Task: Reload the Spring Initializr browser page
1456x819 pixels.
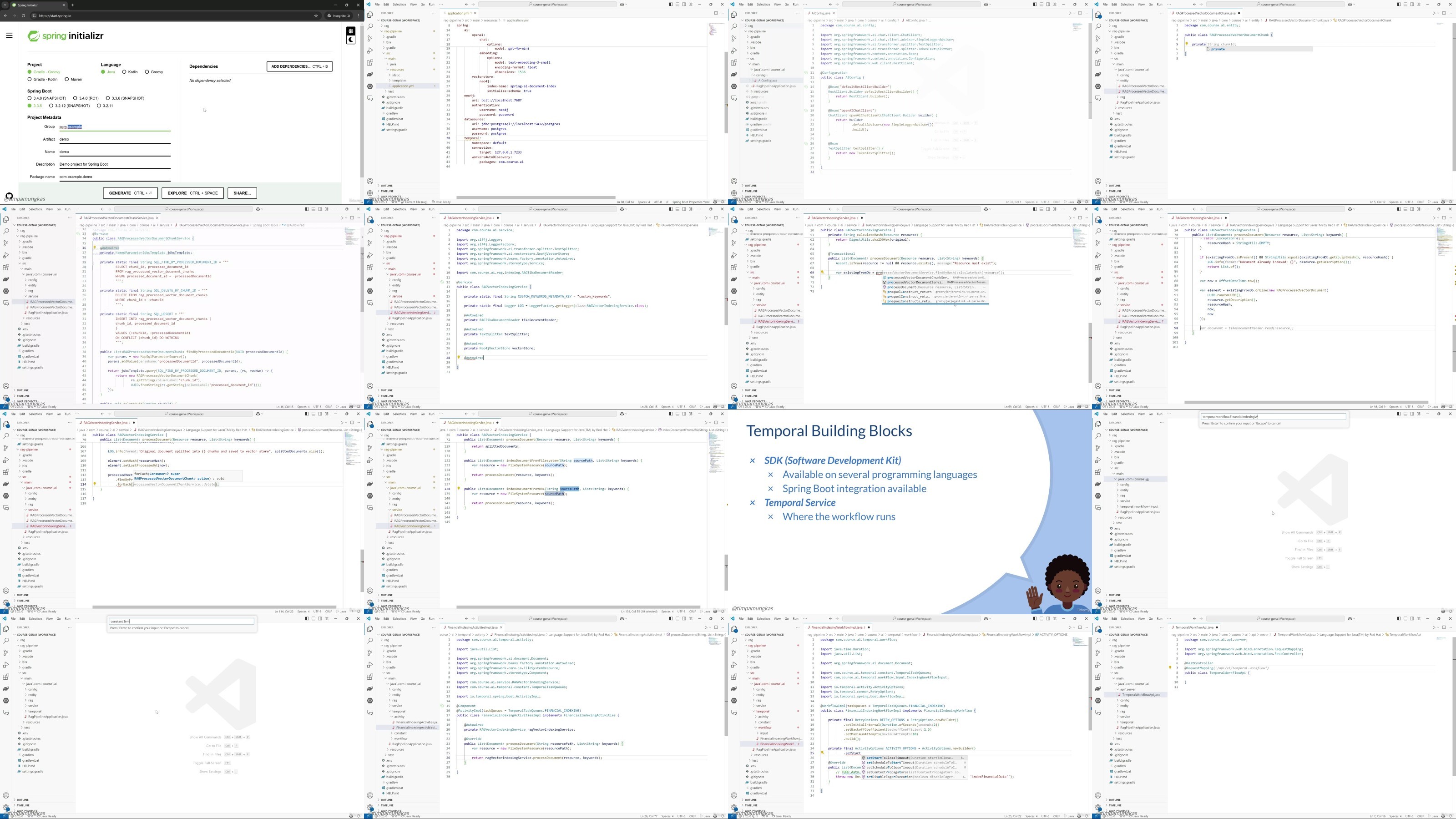Action: pos(23,16)
